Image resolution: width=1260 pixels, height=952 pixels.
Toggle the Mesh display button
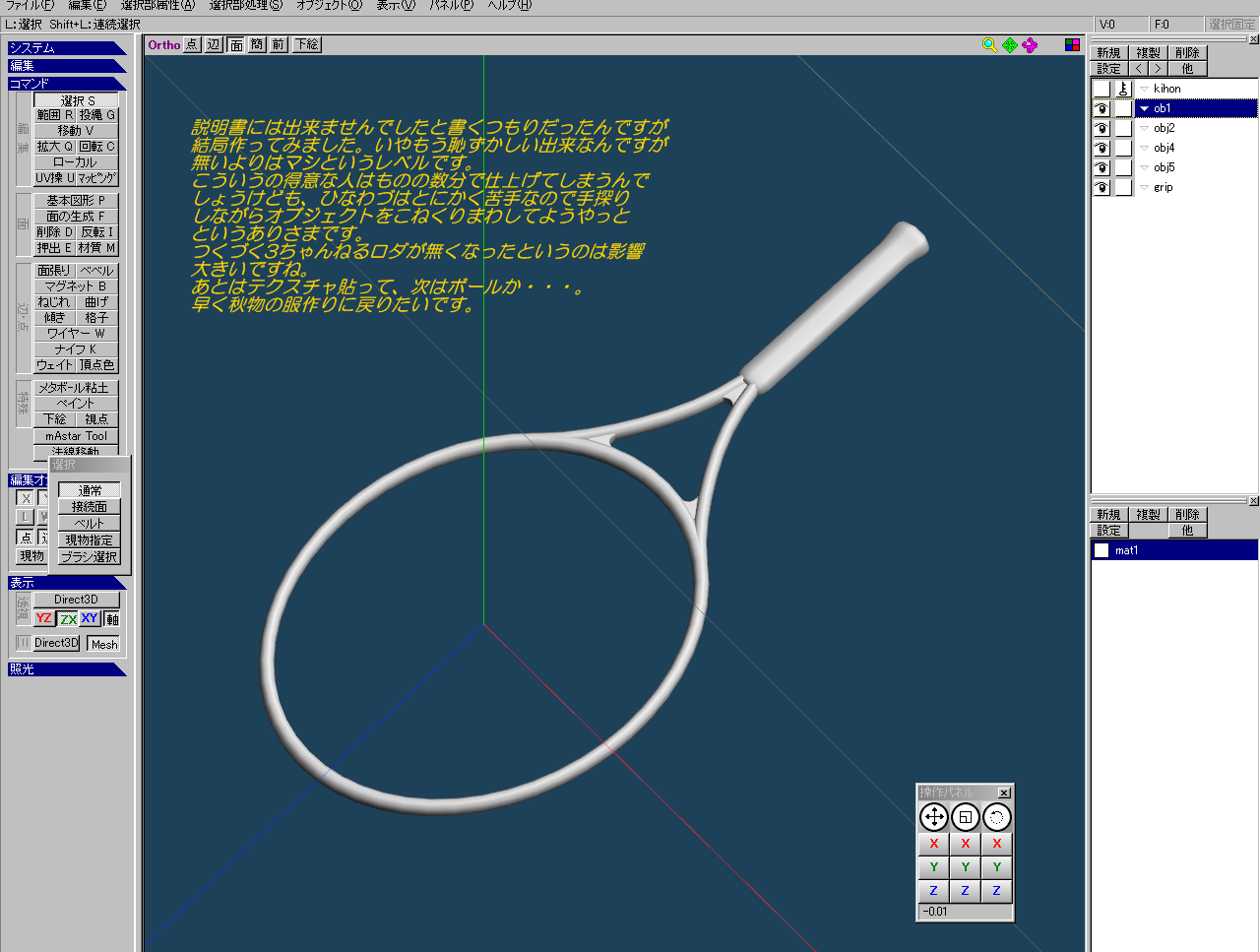click(103, 644)
